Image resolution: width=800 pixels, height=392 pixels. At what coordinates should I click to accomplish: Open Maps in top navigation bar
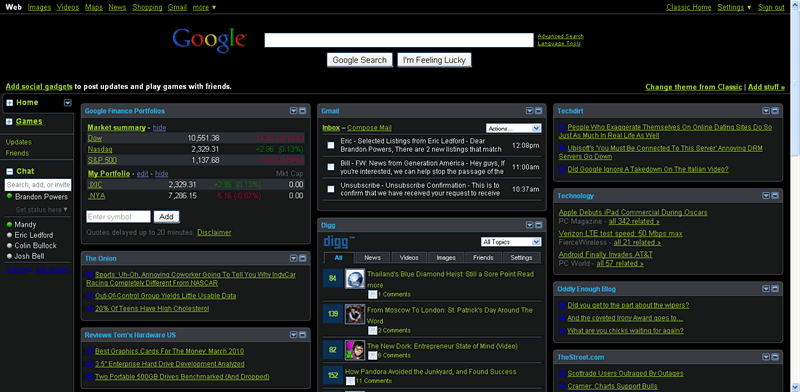[94, 7]
